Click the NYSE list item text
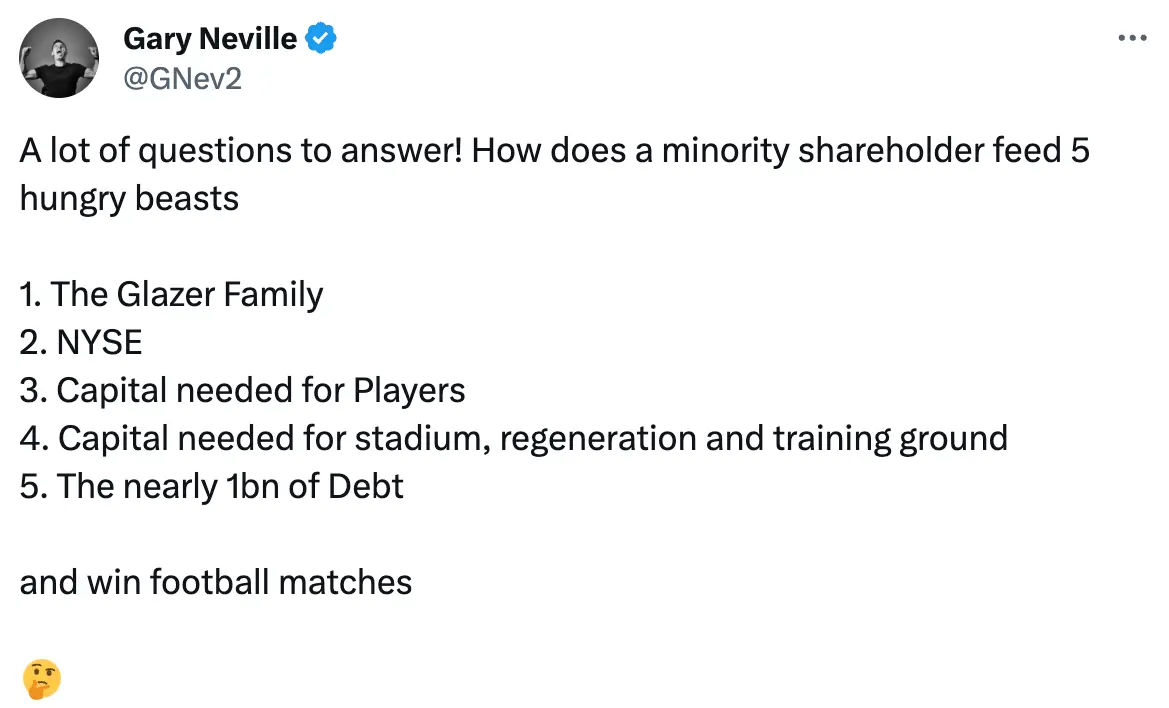 80,342
